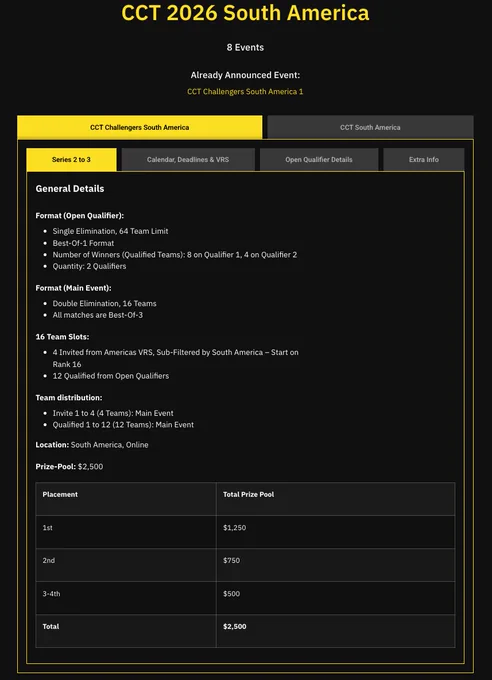The height and width of the screenshot is (680, 492).
Task: Switch to the CCT South America tab
Action: point(370,127)
